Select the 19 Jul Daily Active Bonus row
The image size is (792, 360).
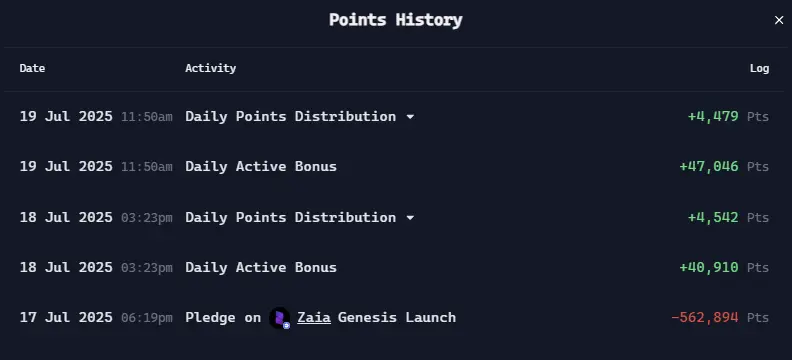(x=394, y=167)
